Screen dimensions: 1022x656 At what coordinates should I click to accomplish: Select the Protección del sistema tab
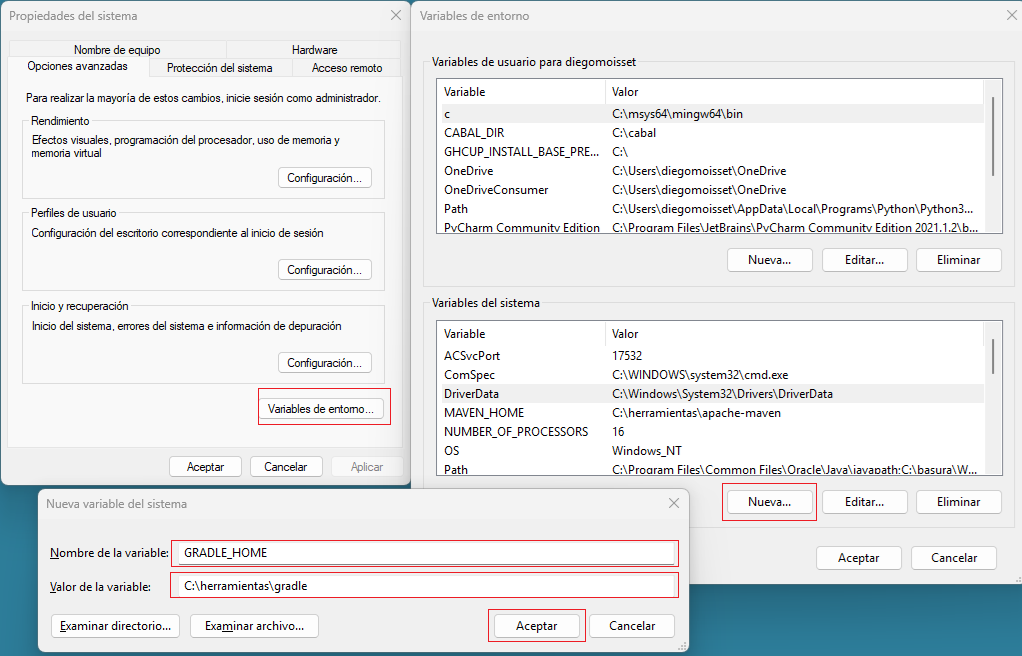click(x=219, y=68)
